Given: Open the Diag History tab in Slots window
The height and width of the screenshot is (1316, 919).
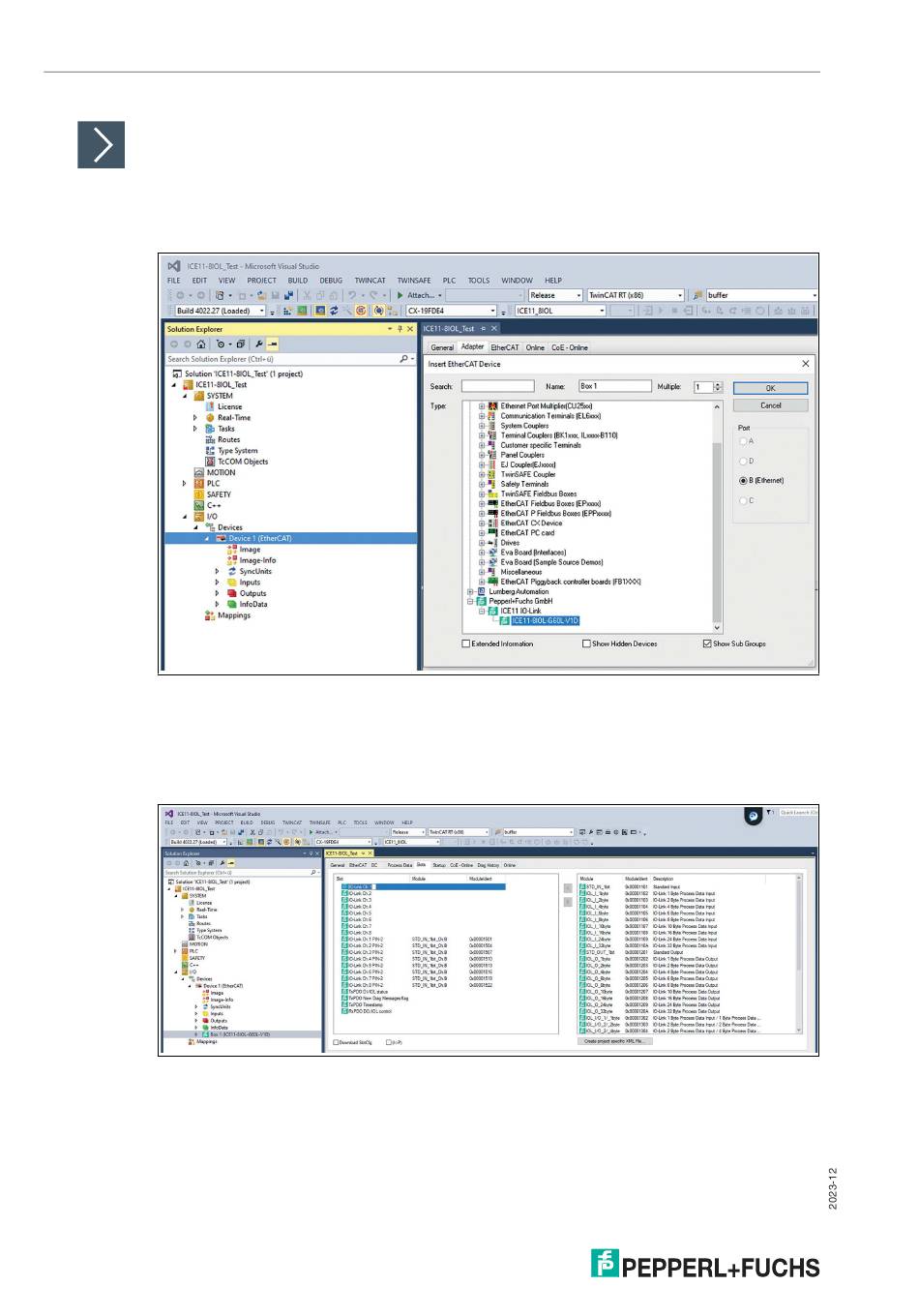Looking at the screenshot, I should coord(489,865).
